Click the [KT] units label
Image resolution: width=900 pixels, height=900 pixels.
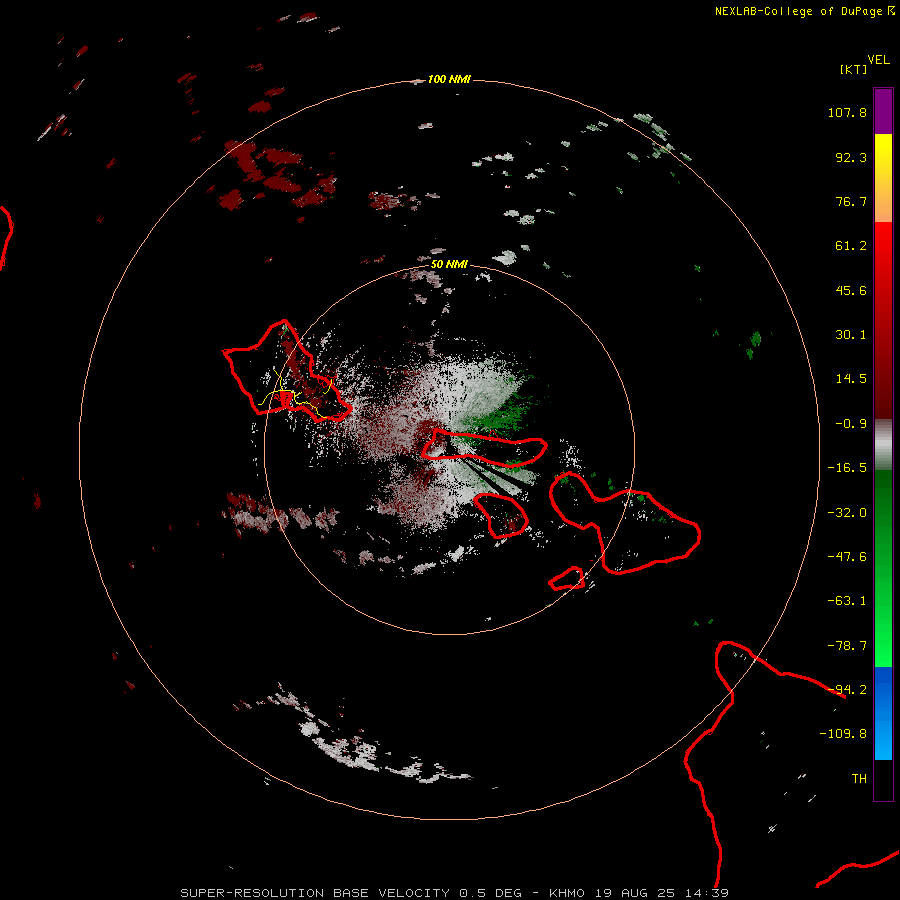point(854,69)
